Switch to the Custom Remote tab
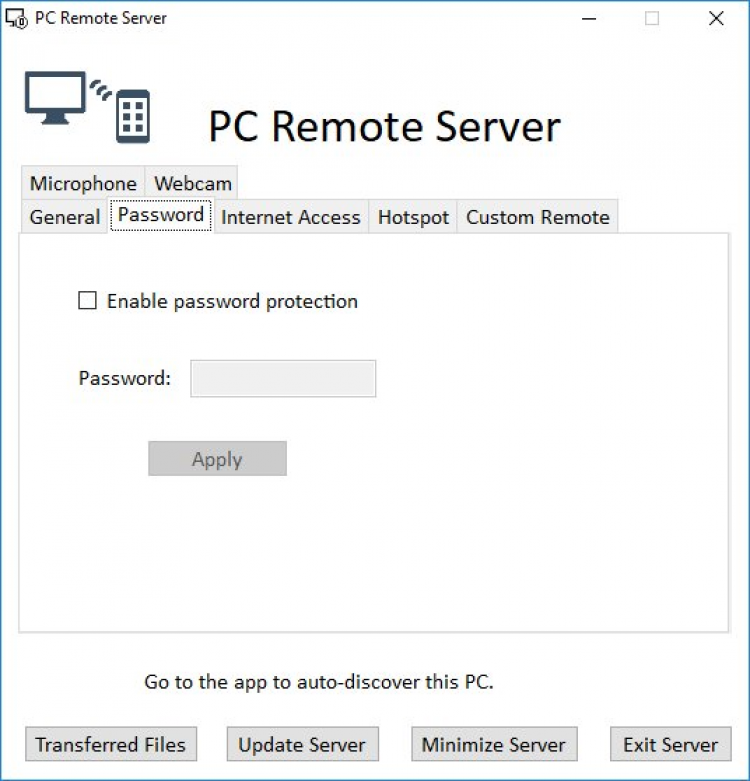The image size is (750, 781). click(x=538, y=217)
